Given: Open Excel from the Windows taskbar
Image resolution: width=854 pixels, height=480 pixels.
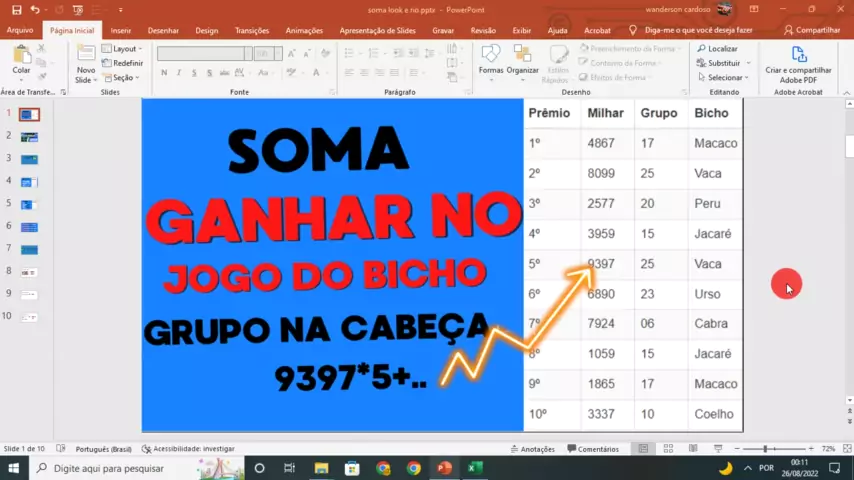Looking at the screenshot, I should (476, 468).
